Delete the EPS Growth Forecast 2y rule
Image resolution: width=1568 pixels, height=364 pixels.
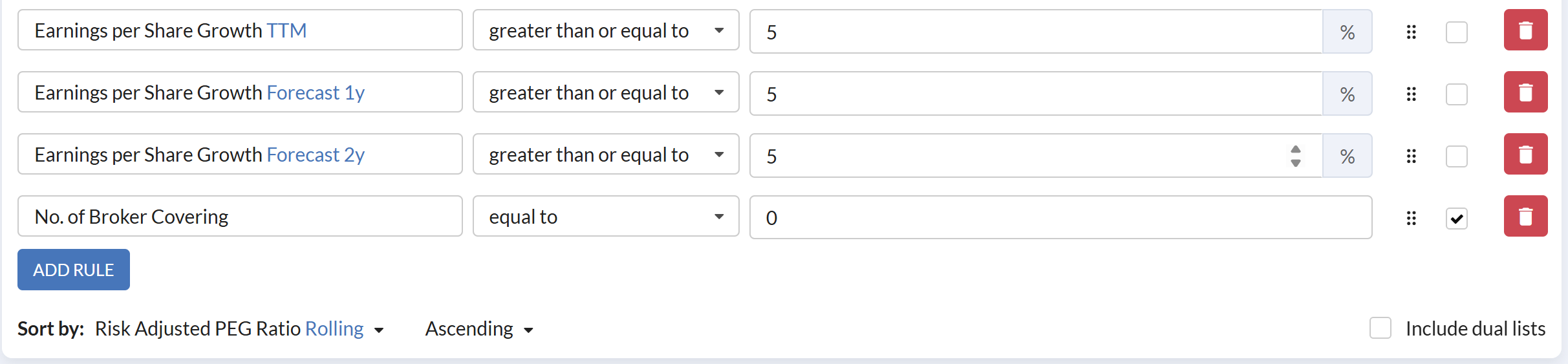(1525, 154)
